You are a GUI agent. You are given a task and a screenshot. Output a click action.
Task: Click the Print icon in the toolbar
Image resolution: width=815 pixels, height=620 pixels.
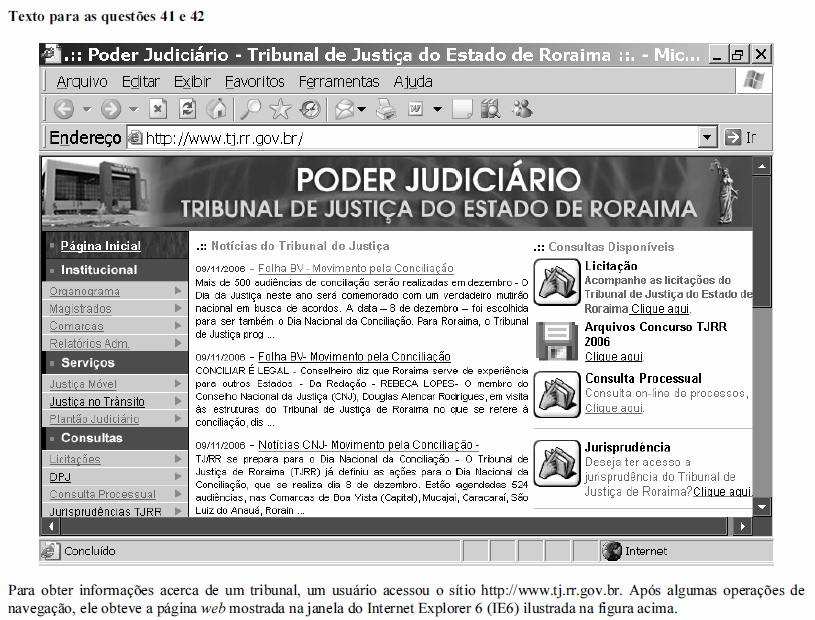pyautogui.click(x=388, y=109)
